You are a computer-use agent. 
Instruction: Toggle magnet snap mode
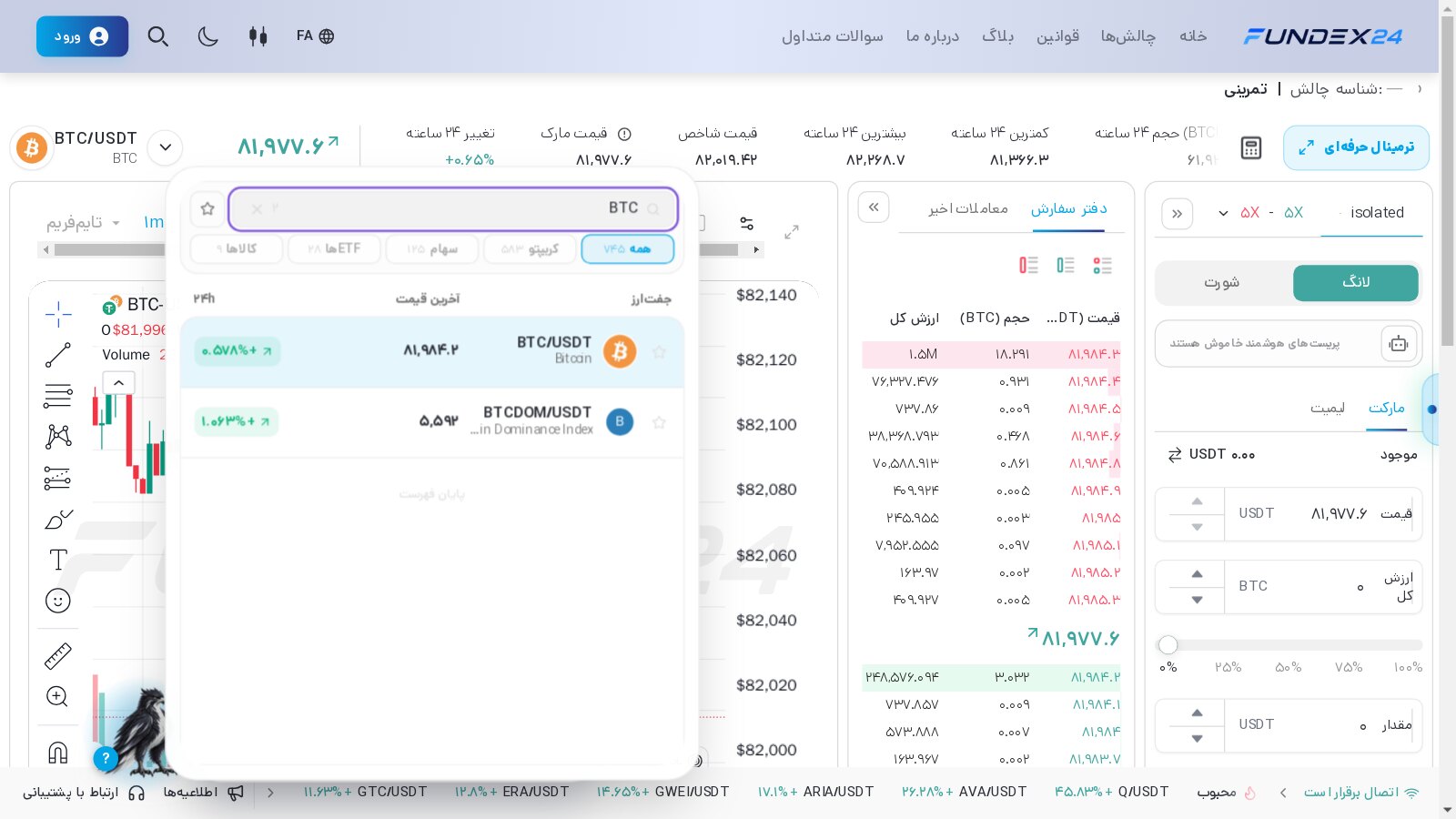click(x=58, y=752)
